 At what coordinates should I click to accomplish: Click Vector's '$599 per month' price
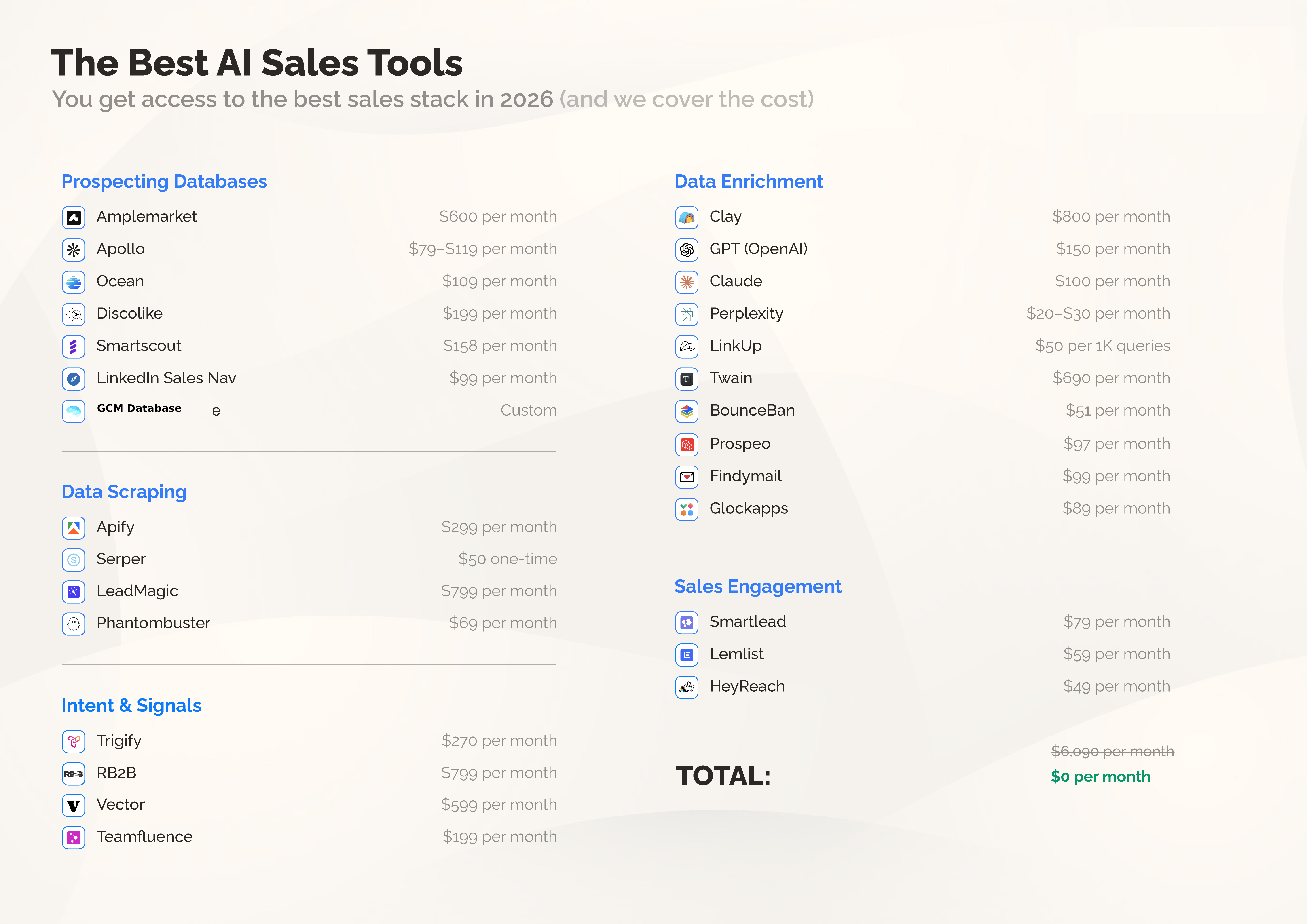499,805
